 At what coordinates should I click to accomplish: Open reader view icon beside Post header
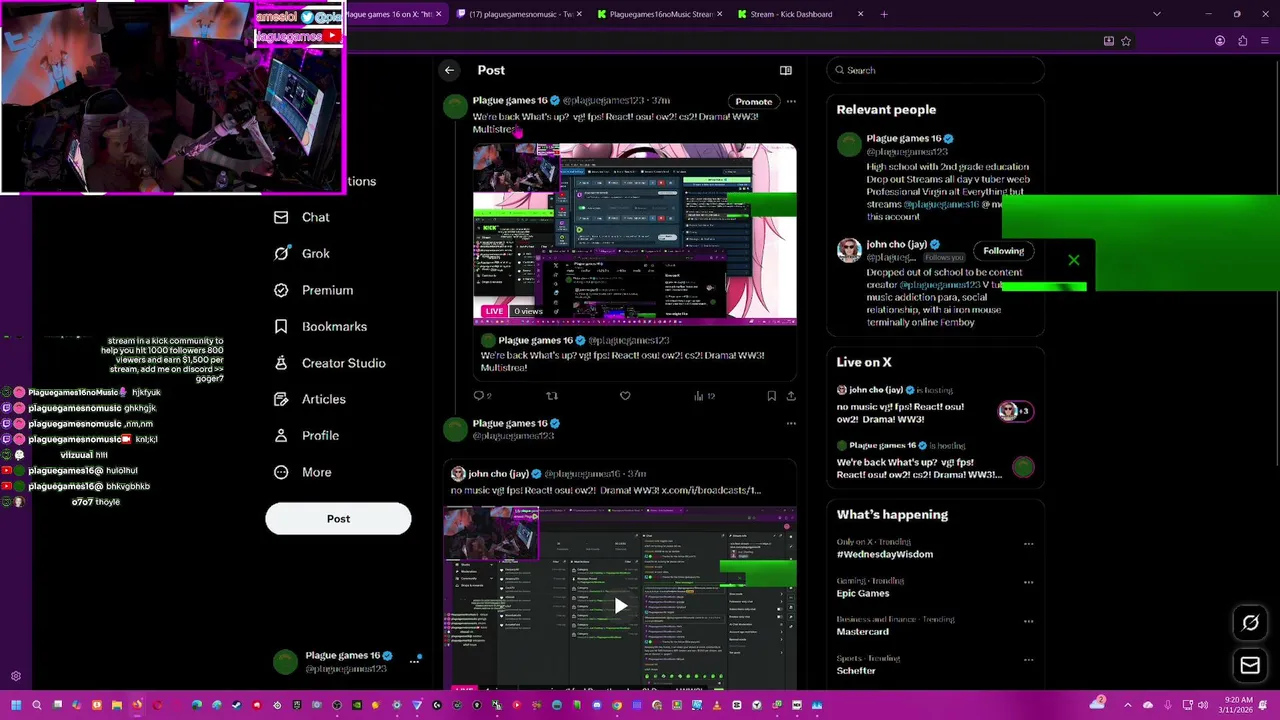tap(786, 70)
